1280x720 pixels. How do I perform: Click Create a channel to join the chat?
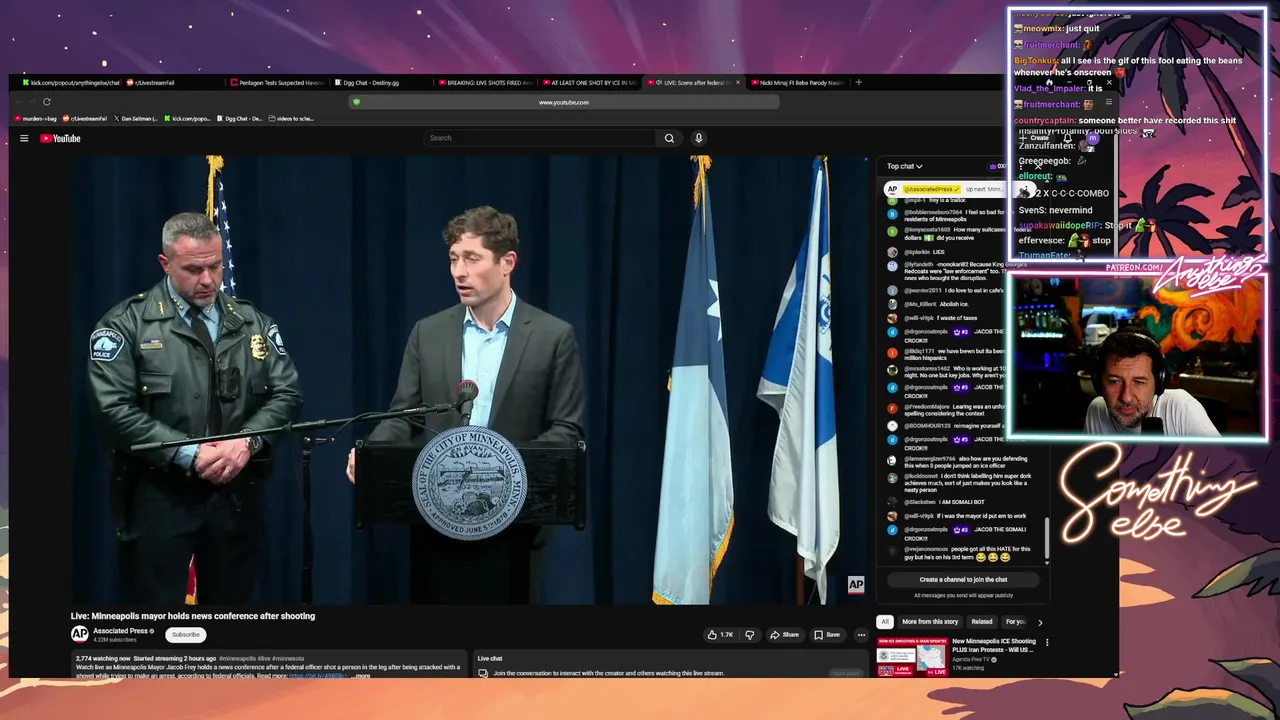click(x=963, y=580)
